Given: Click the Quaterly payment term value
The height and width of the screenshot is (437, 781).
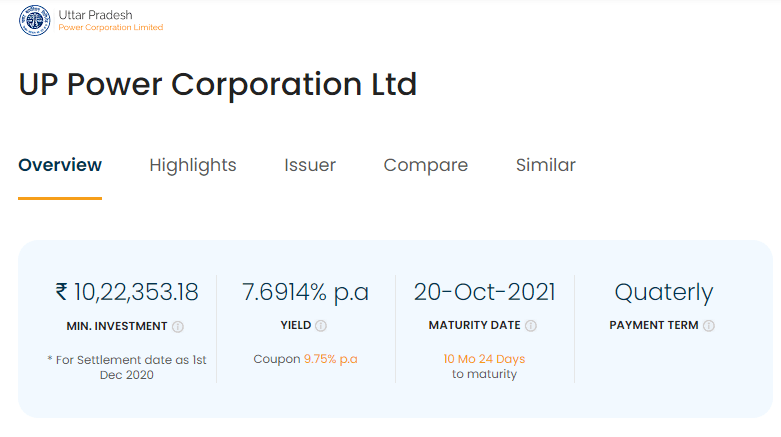Looking at the screenshot, I should (x=664, y=293).
